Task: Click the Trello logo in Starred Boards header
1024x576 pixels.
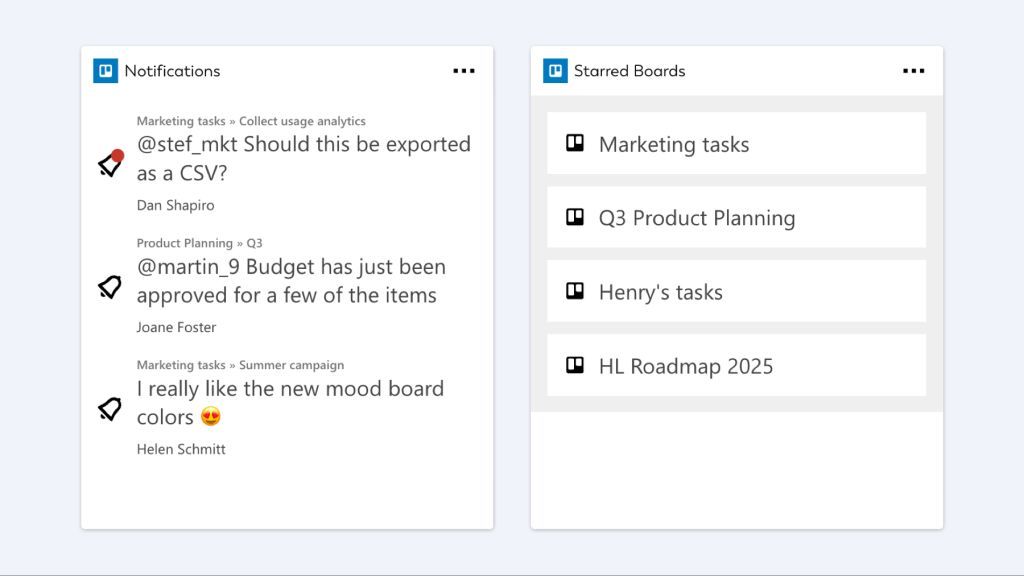Action: click(x=555, y=71)
